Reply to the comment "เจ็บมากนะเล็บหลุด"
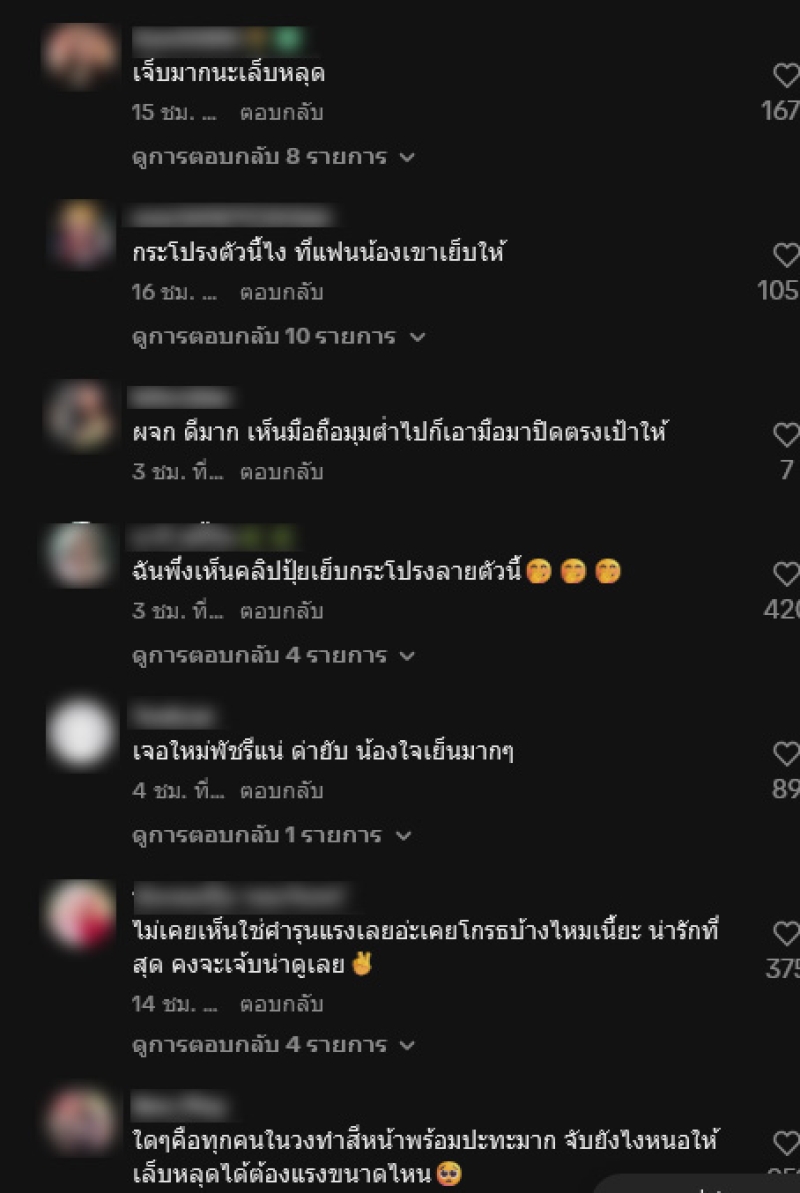This screenshot has height=1193, width=800. (282, 113)
